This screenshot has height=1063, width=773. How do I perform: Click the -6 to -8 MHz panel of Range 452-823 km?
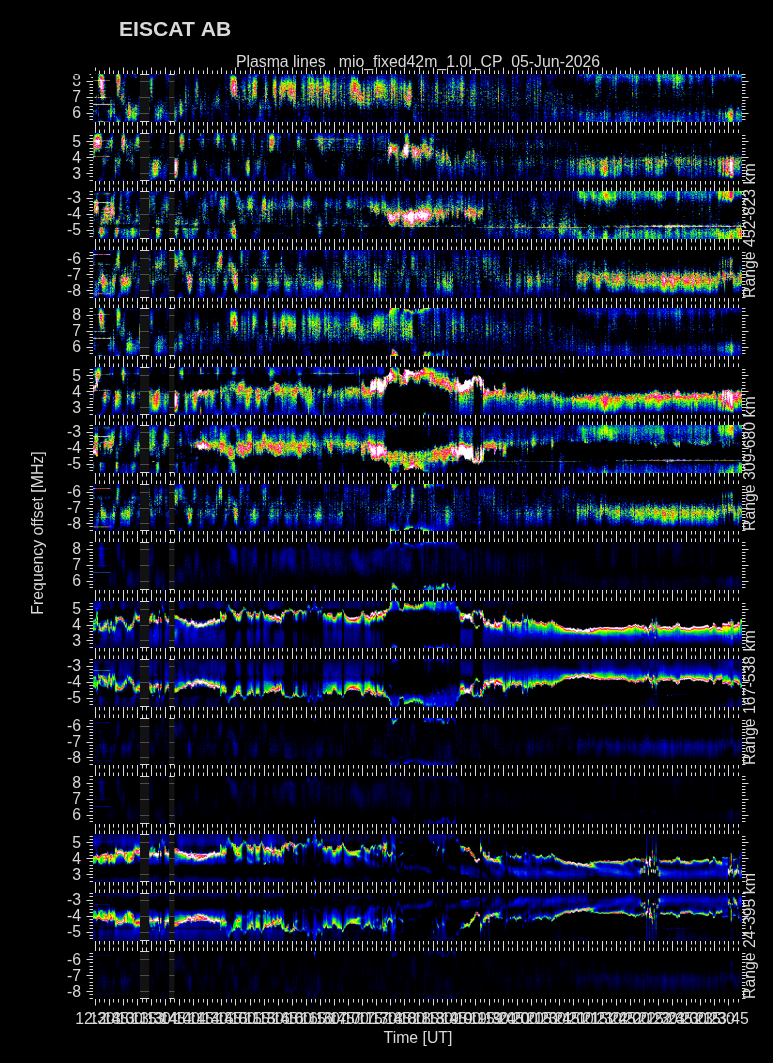coord(418,274)
